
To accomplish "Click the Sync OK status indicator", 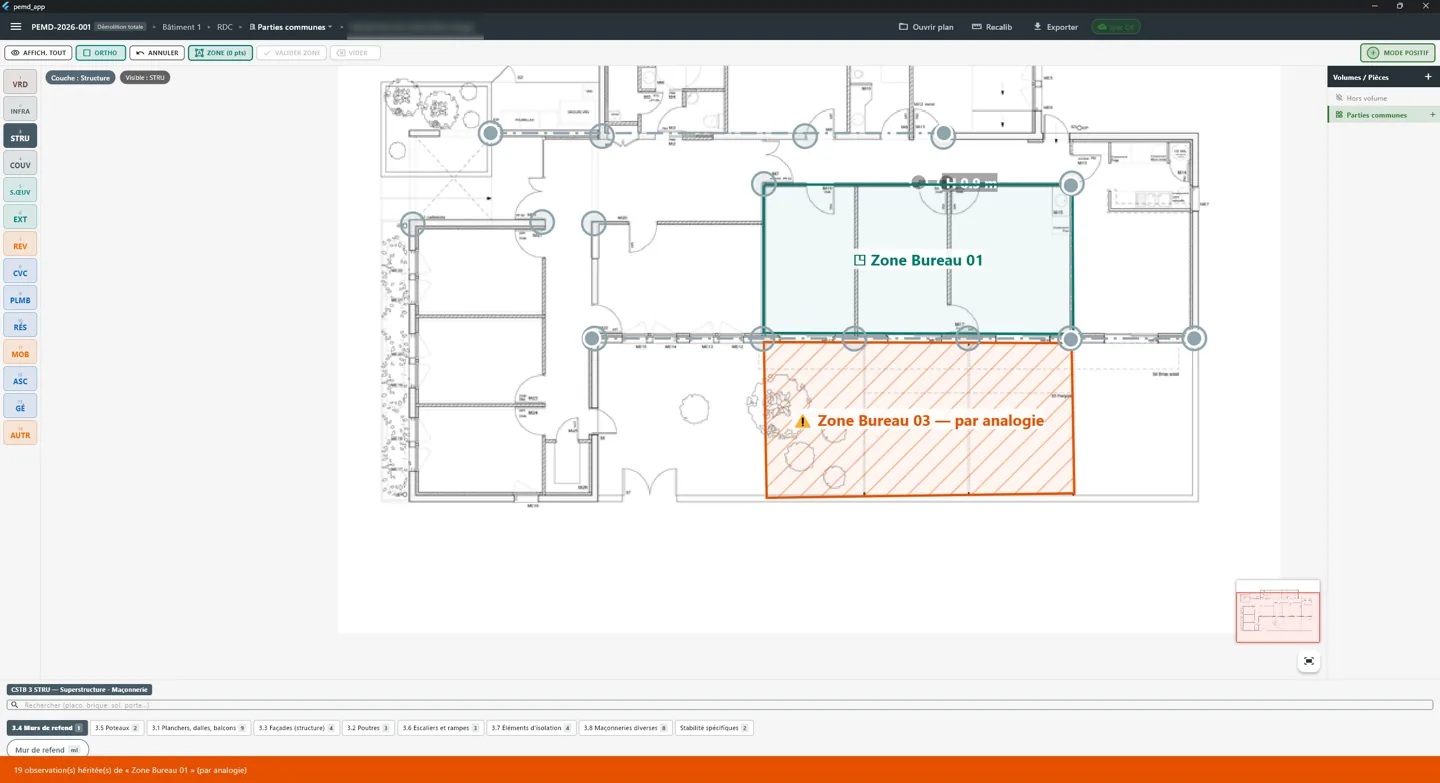I will [x=1116, y=27].
